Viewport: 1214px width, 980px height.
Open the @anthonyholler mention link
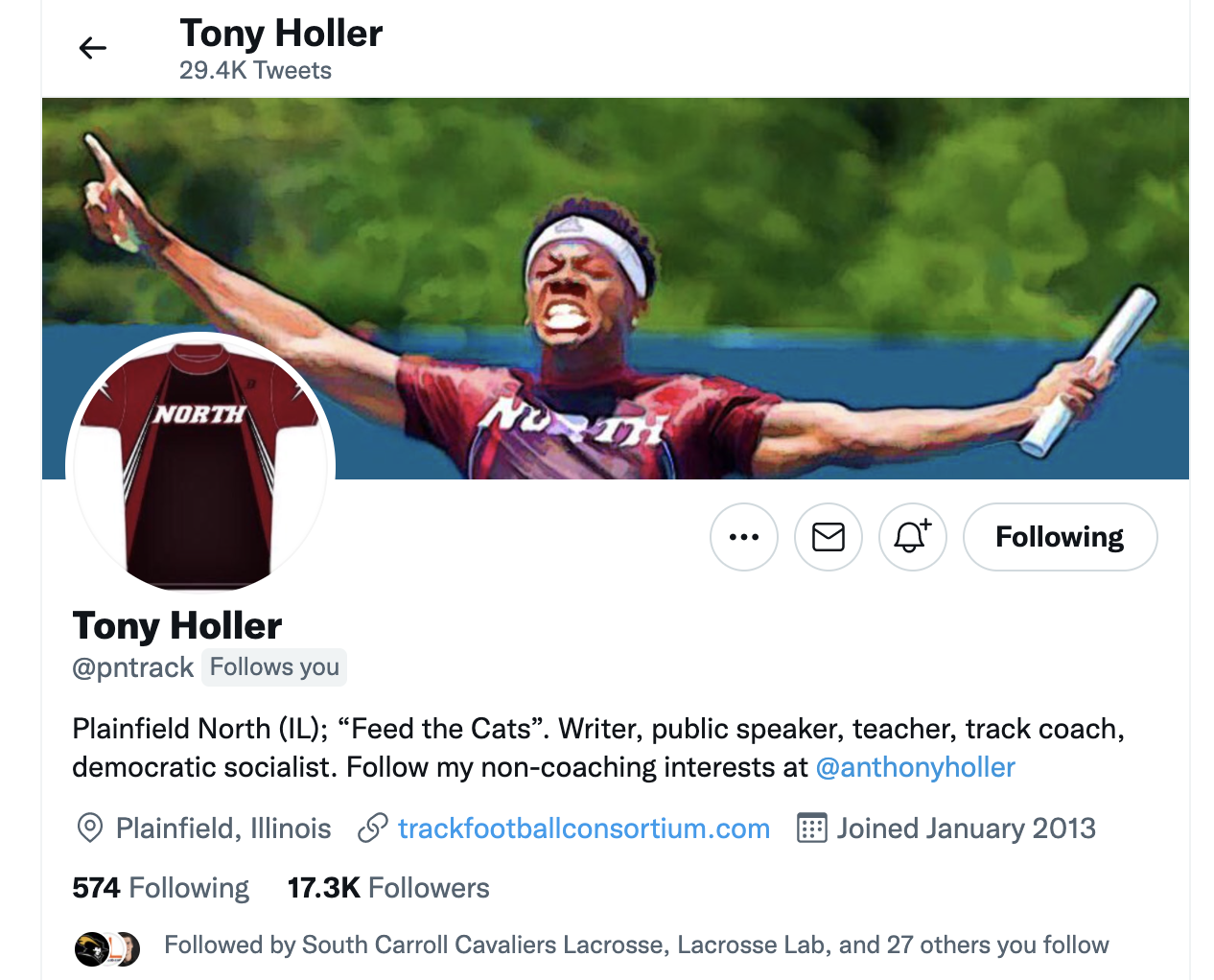coord(915,767)
